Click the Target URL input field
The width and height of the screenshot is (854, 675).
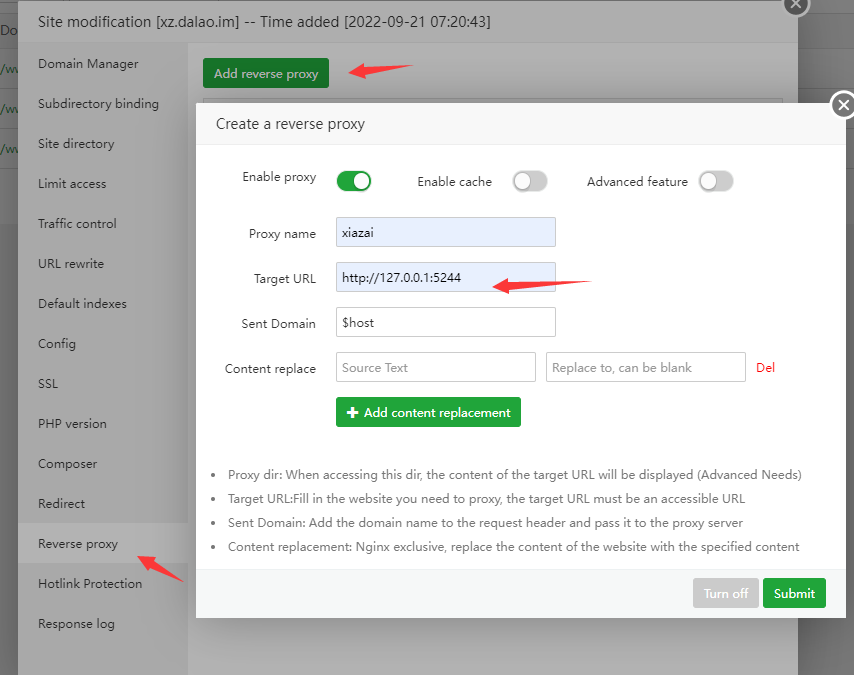pos(445,278)
